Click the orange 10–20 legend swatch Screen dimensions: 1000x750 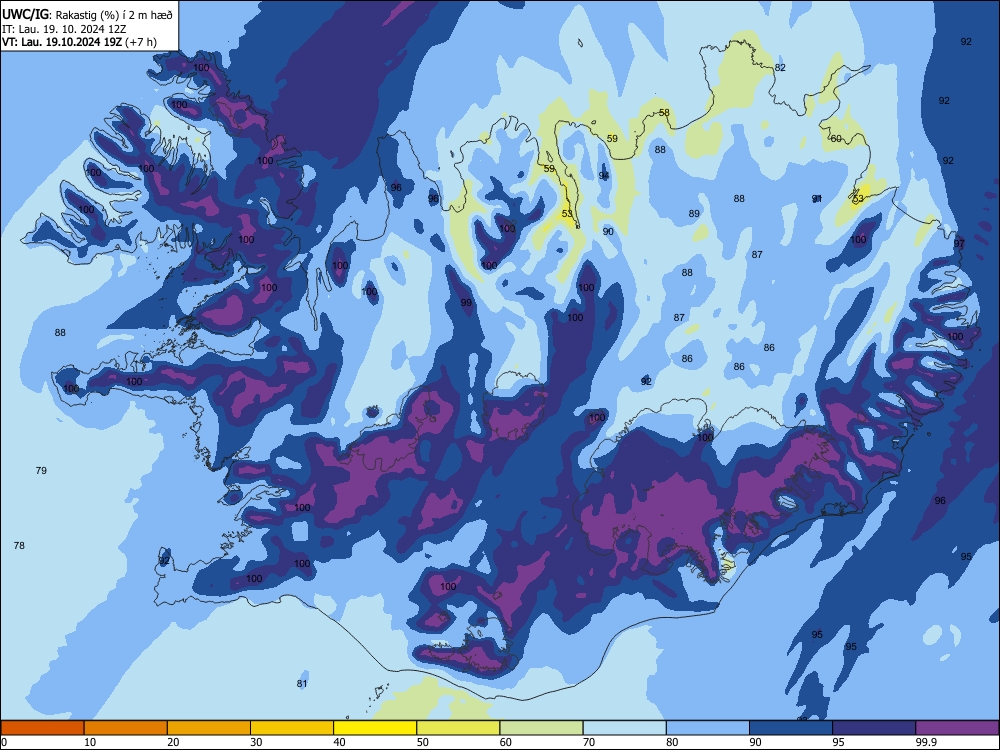[126, 728]
